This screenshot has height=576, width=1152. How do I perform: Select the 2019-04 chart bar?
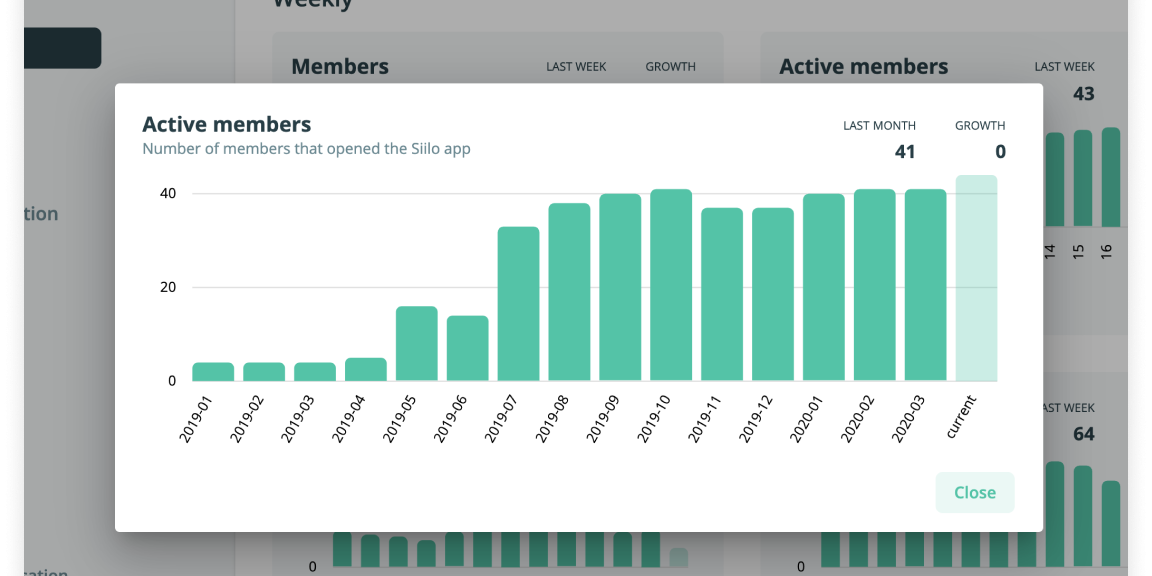point(366,370)
